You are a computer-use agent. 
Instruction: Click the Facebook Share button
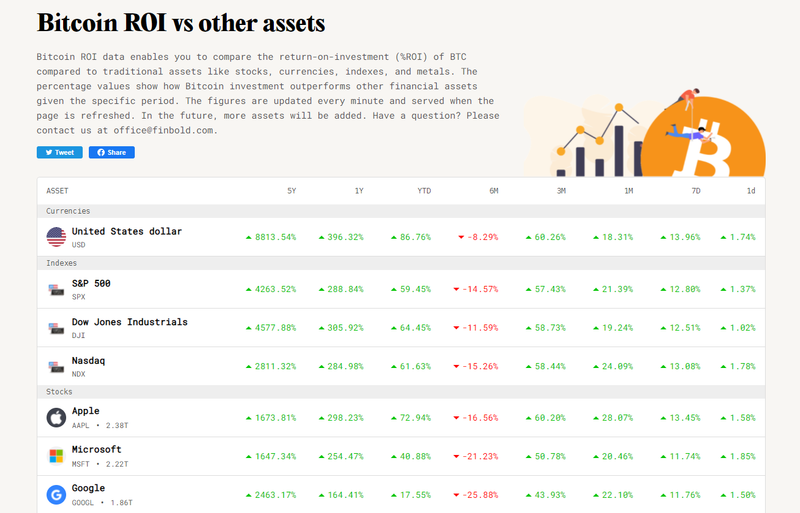click(x=112, y=152)
